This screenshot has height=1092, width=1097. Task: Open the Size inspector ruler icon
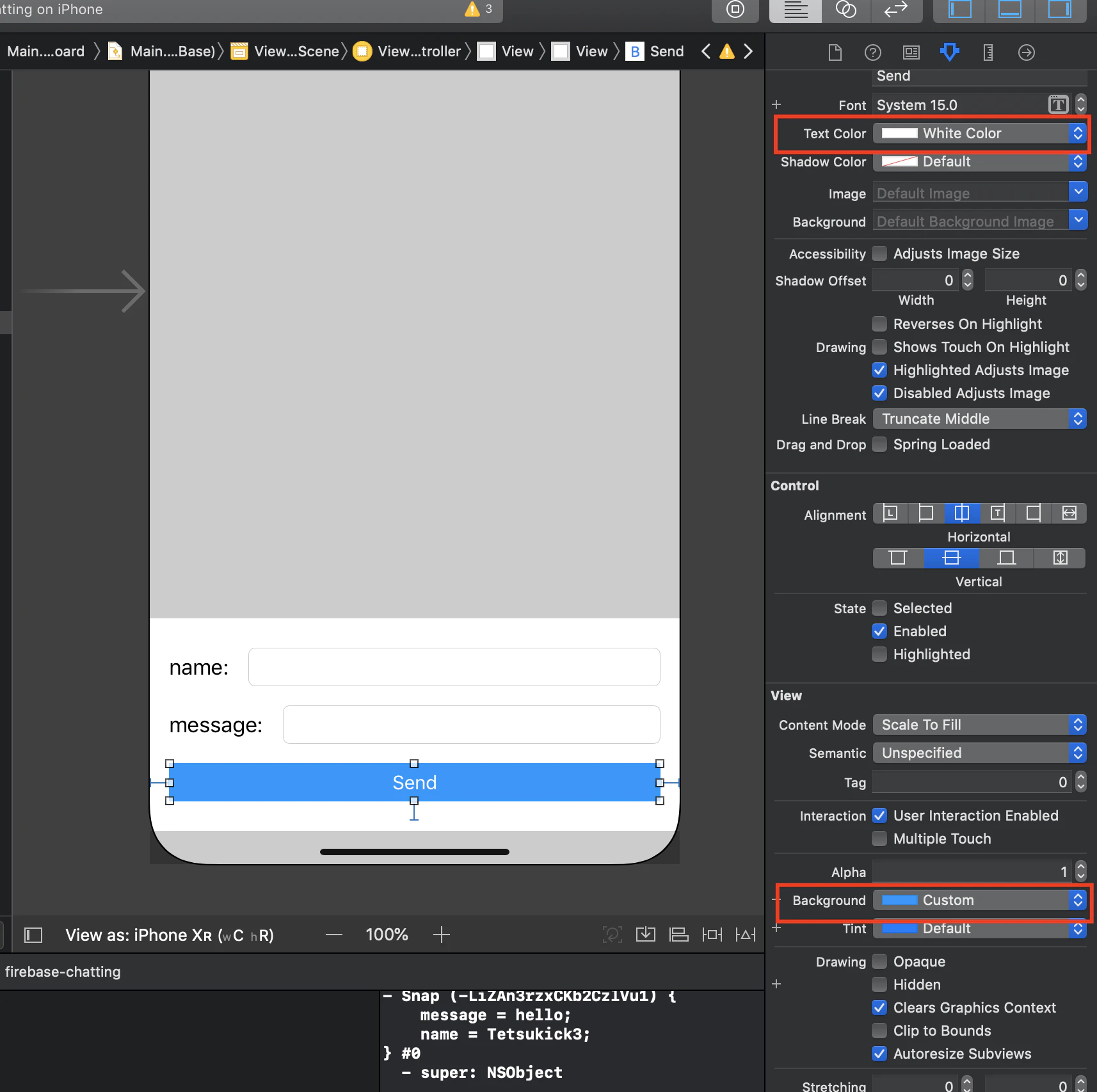click(x=988, y=52)
